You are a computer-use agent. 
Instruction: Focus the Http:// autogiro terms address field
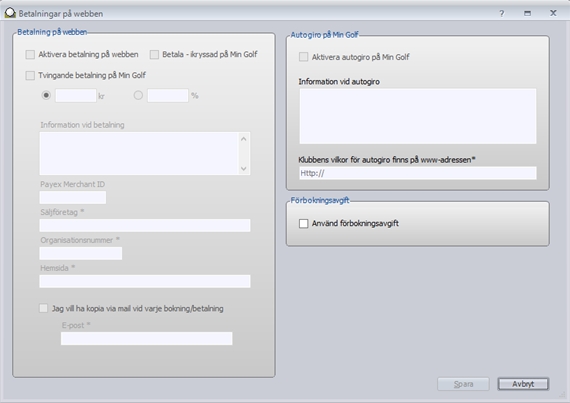418,173
